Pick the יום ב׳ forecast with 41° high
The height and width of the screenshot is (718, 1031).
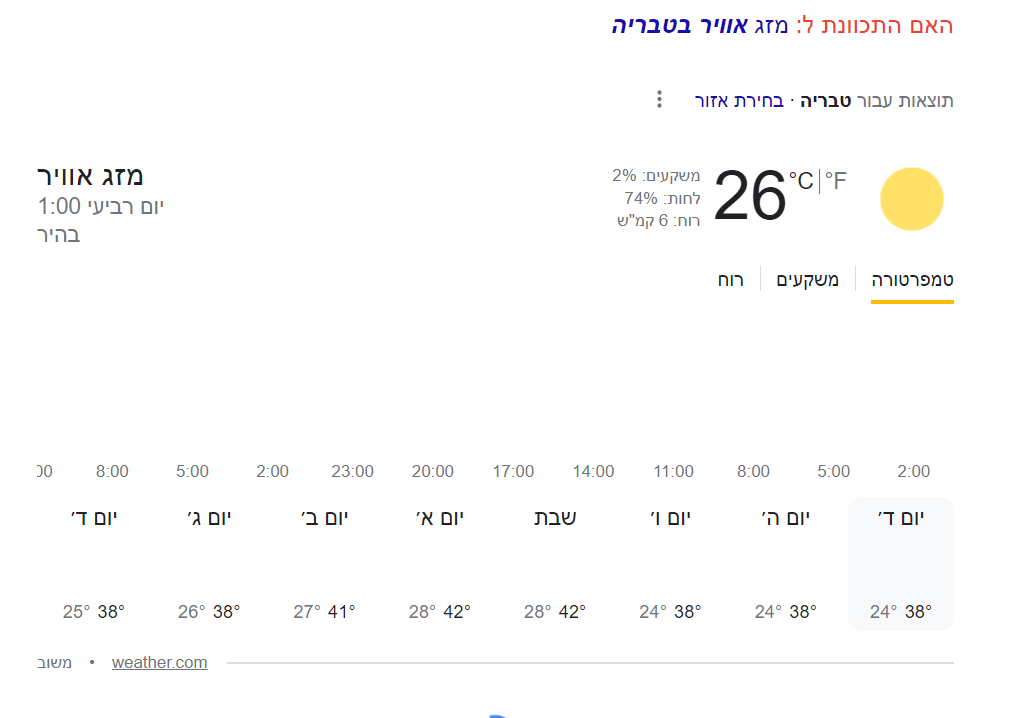[x=325, y=563]
